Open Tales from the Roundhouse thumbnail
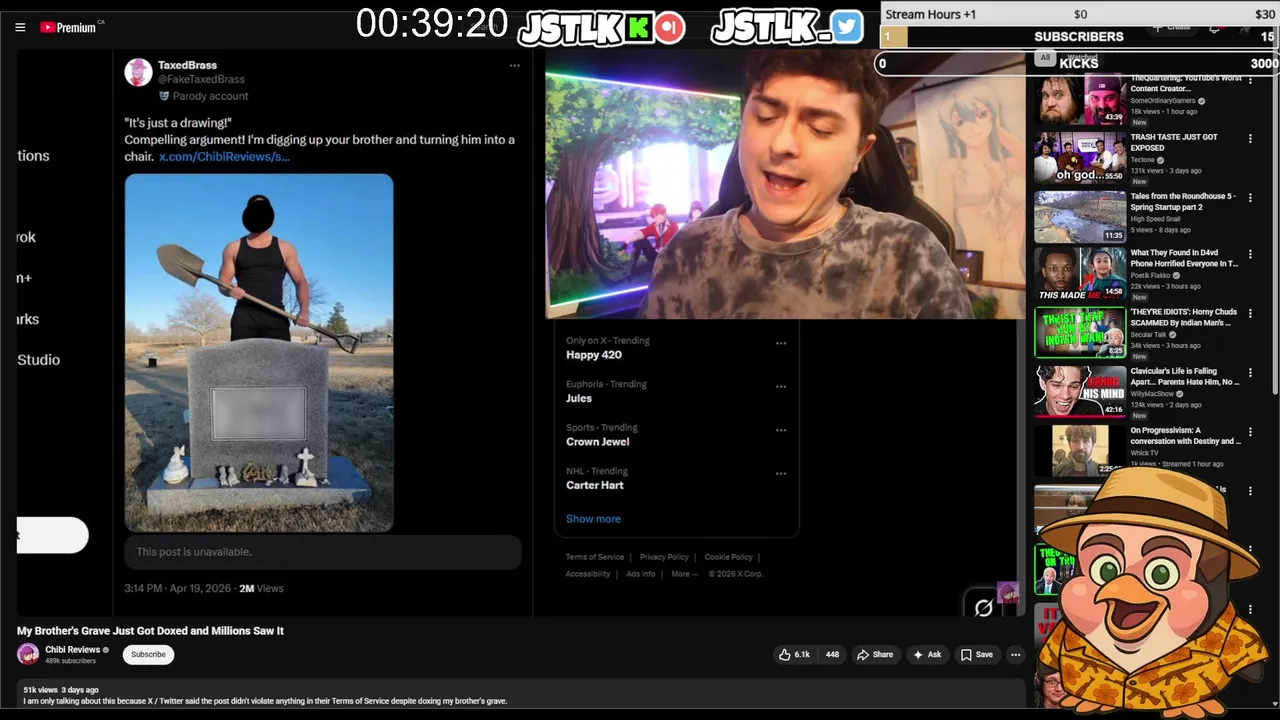The width and height of the screenshot is (1280, 720). click(x=1080, y=217)
